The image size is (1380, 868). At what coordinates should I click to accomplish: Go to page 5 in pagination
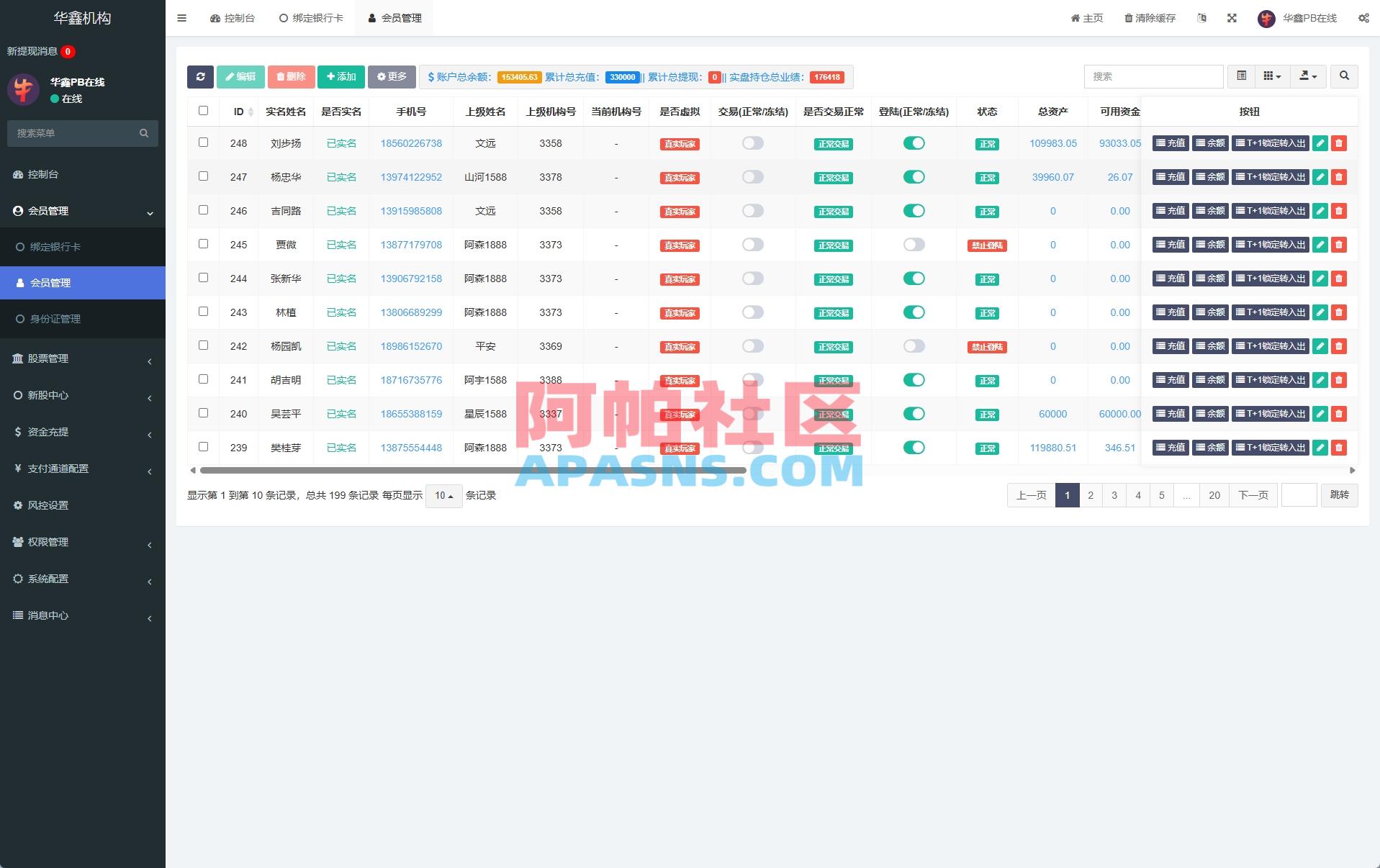coord(1161,495)
